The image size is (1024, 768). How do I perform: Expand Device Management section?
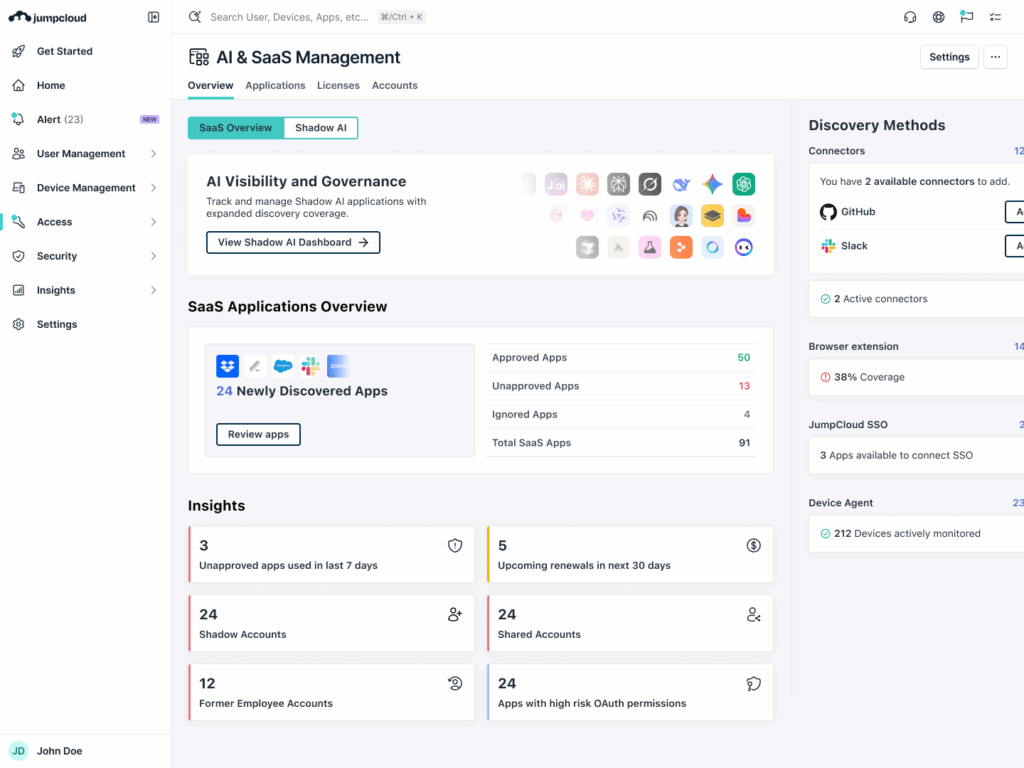85,188
